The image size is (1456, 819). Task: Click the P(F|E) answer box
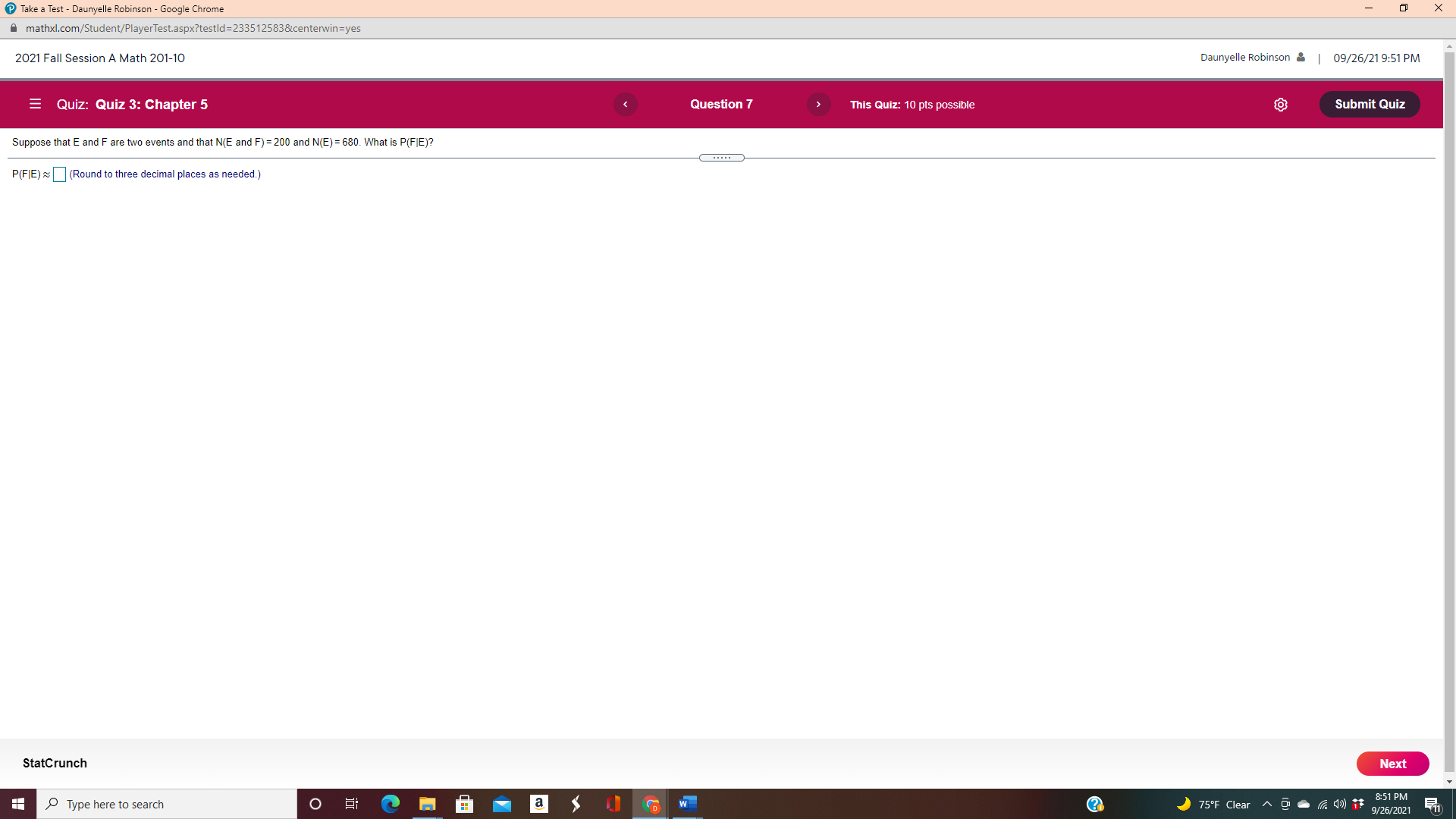tap(59, 174)
